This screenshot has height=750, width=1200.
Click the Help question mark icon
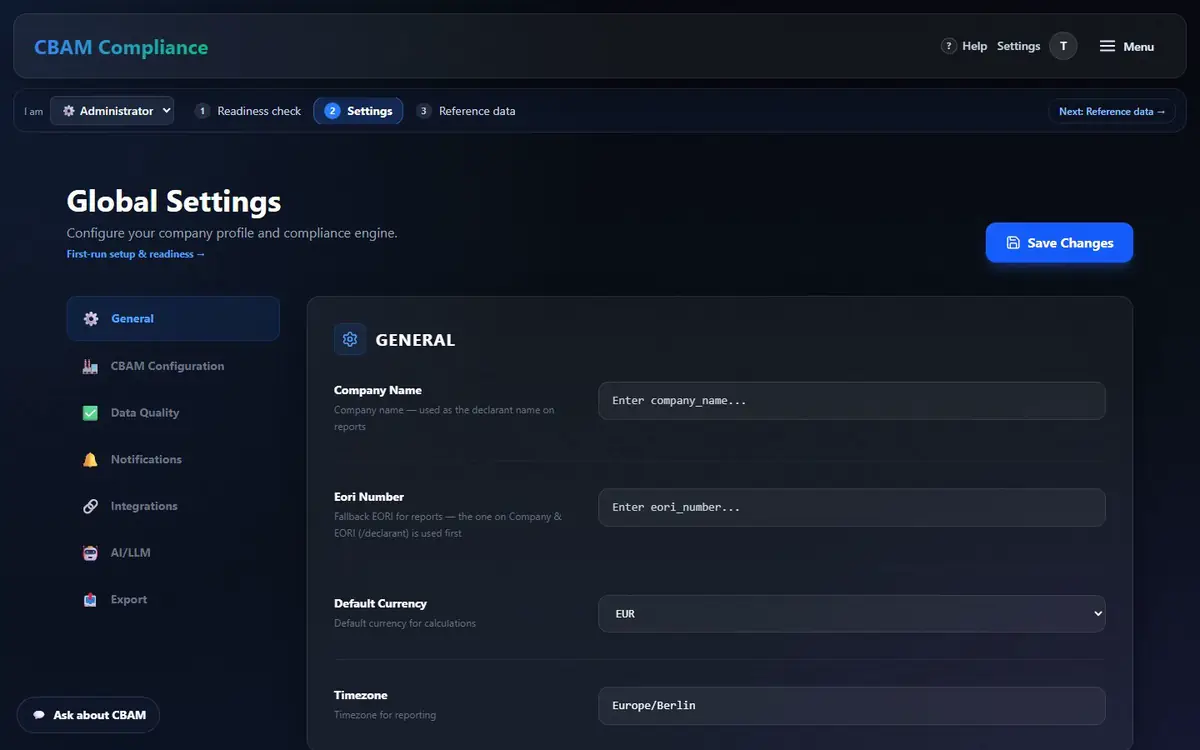pos(948,46)
